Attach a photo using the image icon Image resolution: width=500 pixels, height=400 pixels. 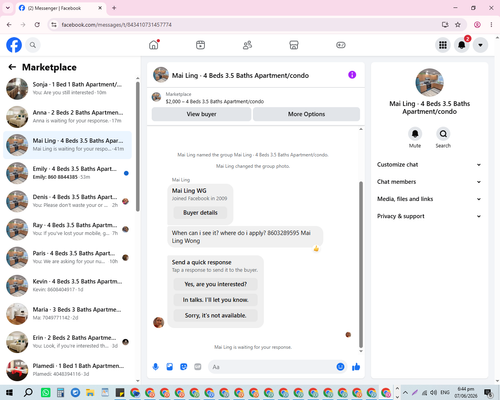[170, 367]
